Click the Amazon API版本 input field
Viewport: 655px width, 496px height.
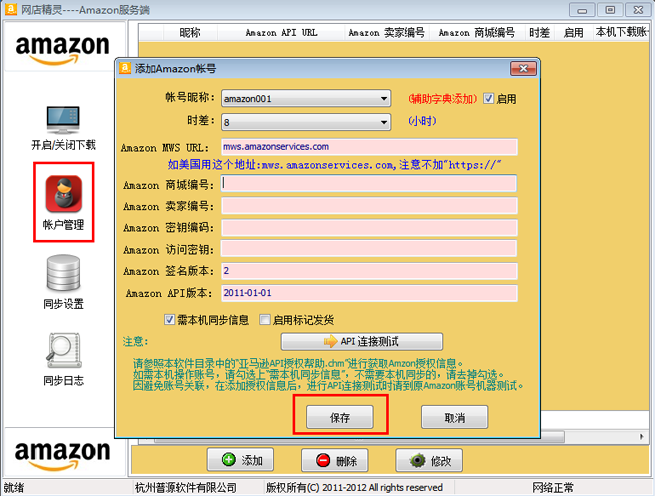coord(369,293)
